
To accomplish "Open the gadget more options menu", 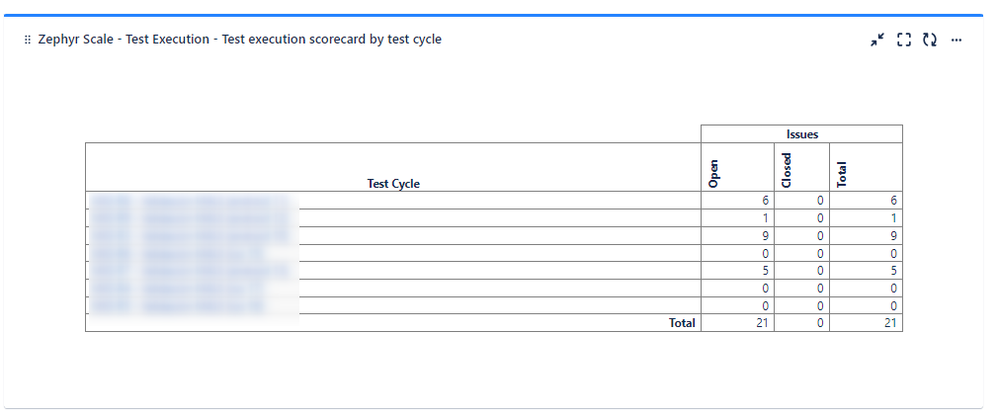I will pyautogui.click(x=956, y=40).
